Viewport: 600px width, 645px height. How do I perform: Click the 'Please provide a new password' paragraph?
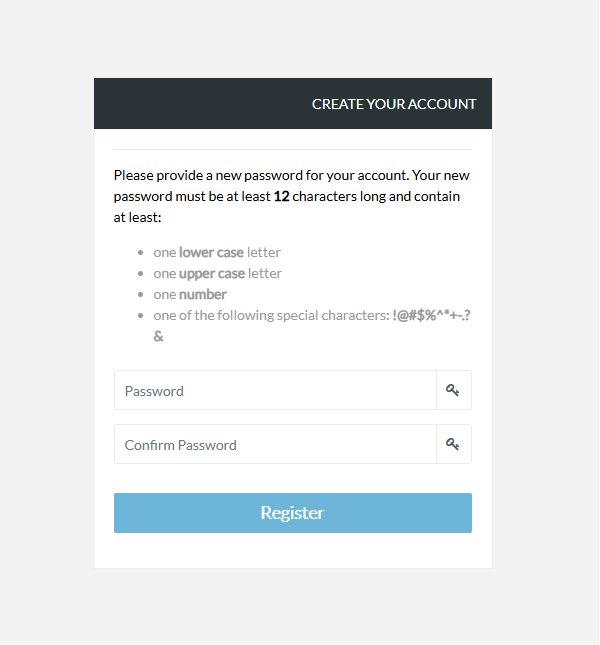[x=292, y=197]
